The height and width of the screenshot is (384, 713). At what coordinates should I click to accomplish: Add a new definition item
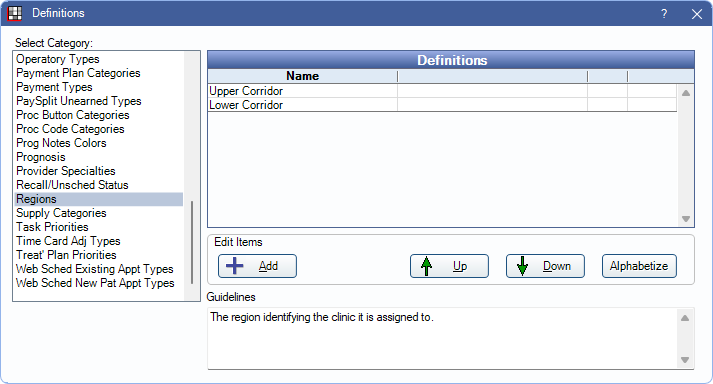(x=257, y=266)
